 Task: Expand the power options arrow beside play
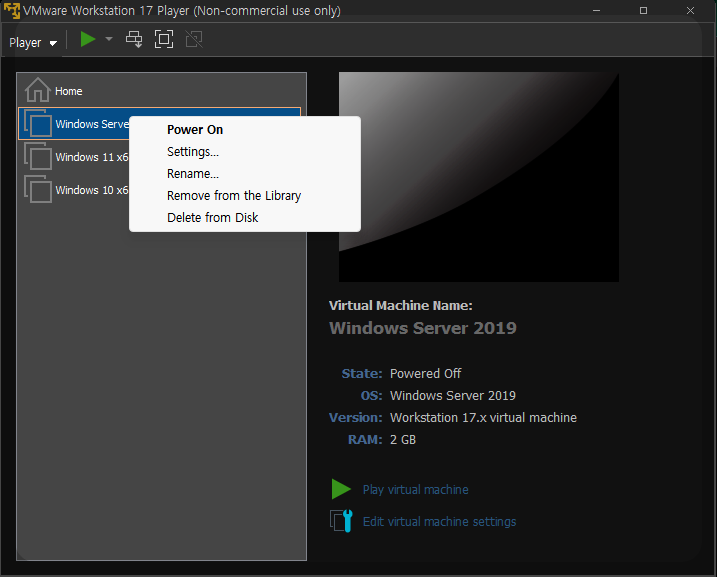click(109, 39)
